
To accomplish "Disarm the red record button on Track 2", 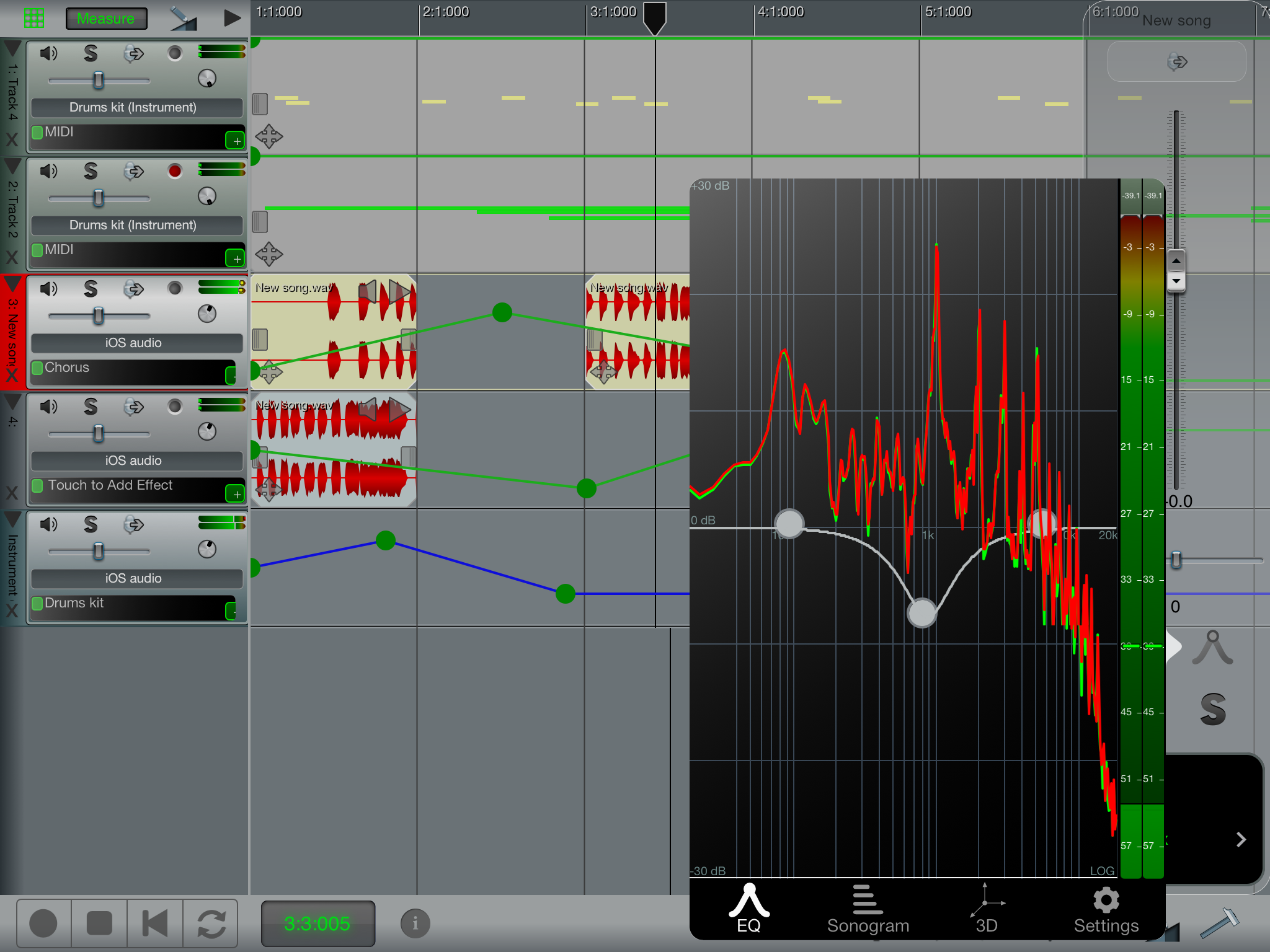I will 175,171.
